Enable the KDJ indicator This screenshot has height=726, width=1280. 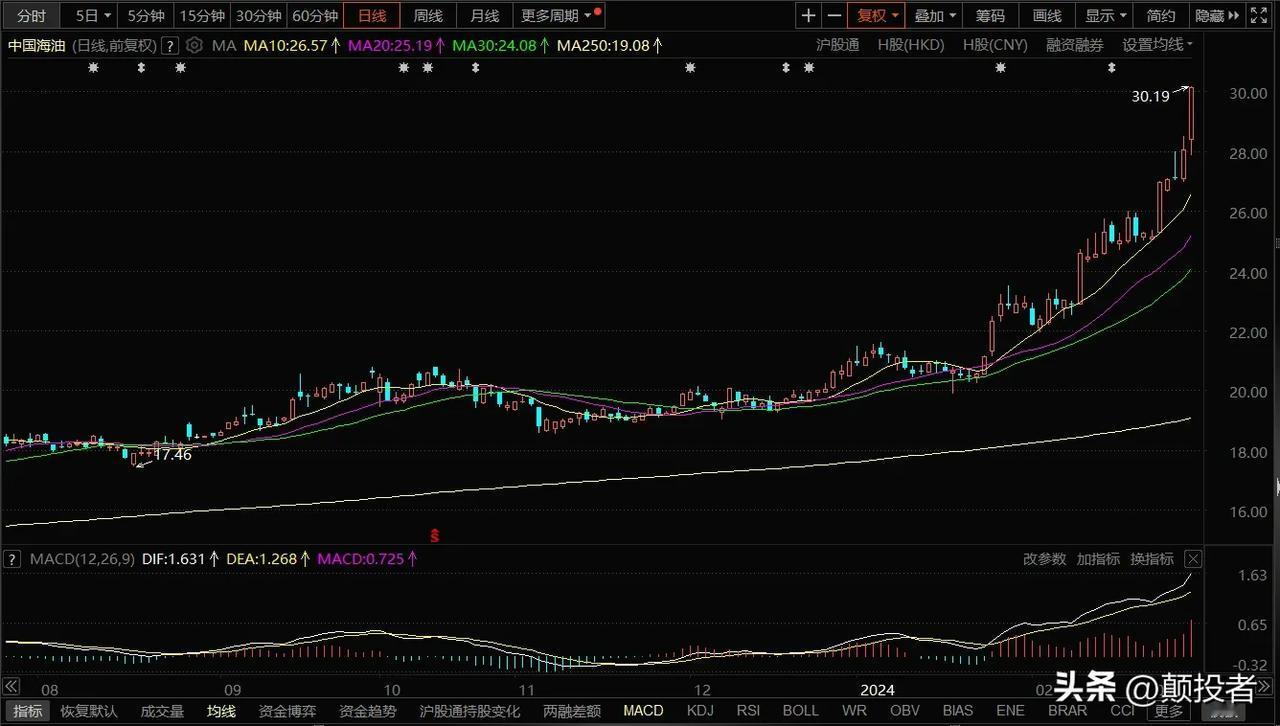click(700, 712)
